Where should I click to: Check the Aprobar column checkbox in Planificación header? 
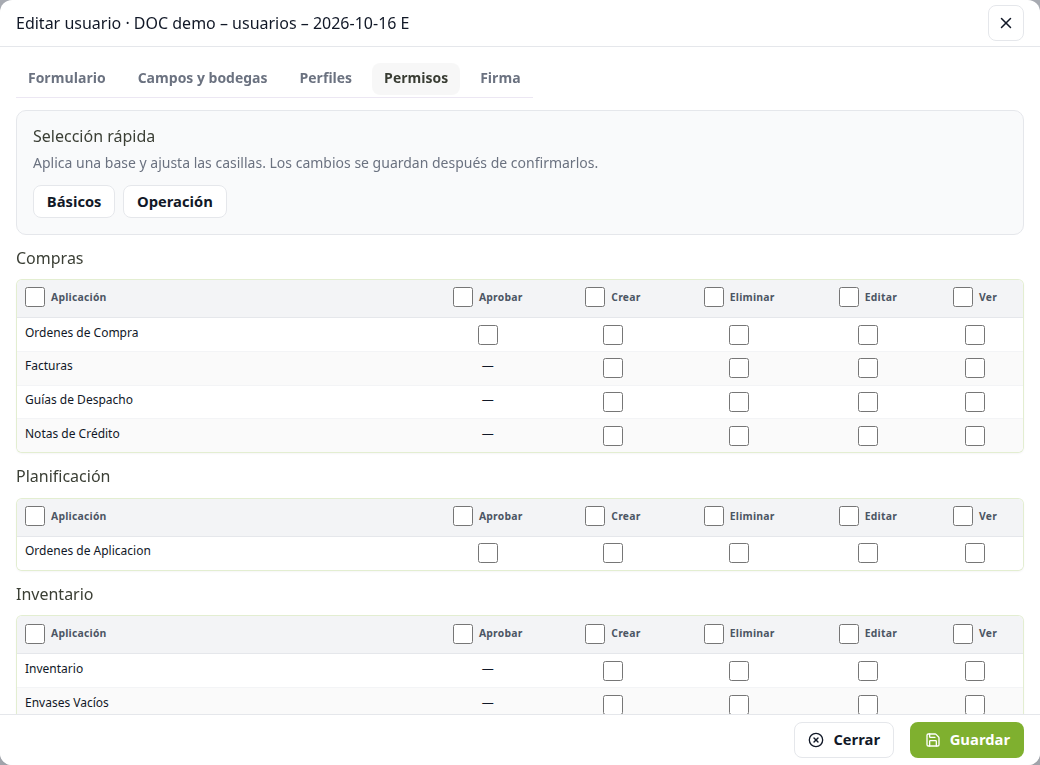[463, 516]
